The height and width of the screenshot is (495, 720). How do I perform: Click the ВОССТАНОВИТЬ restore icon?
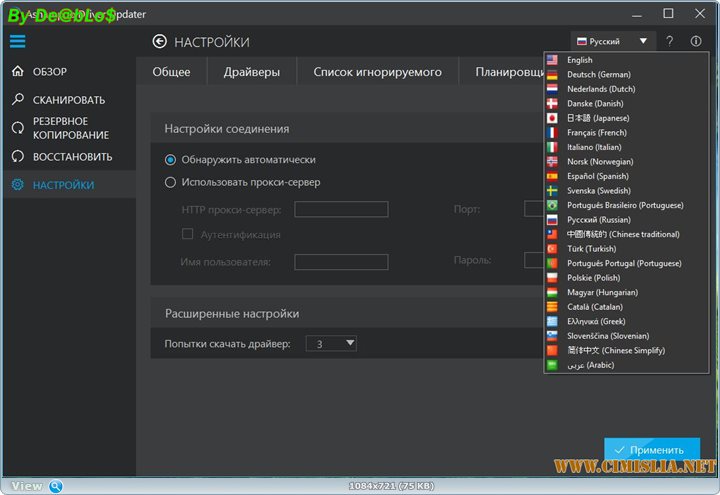[18, 157]
